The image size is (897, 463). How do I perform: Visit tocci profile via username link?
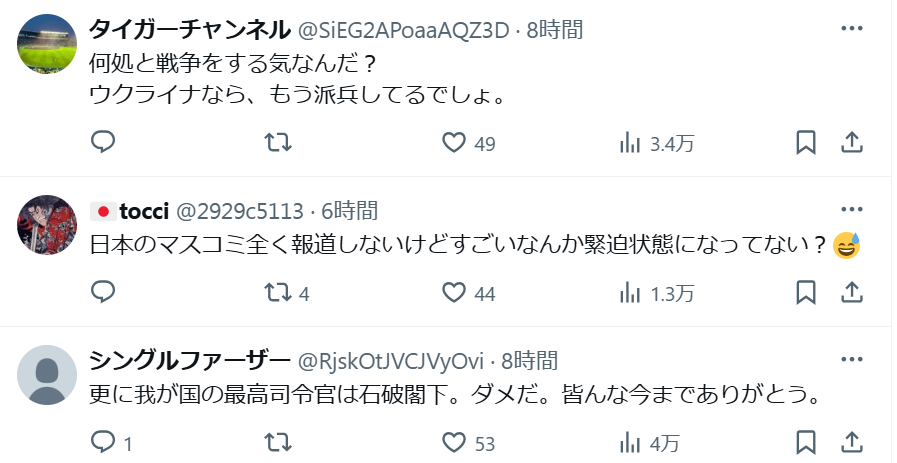click(144, 211)
